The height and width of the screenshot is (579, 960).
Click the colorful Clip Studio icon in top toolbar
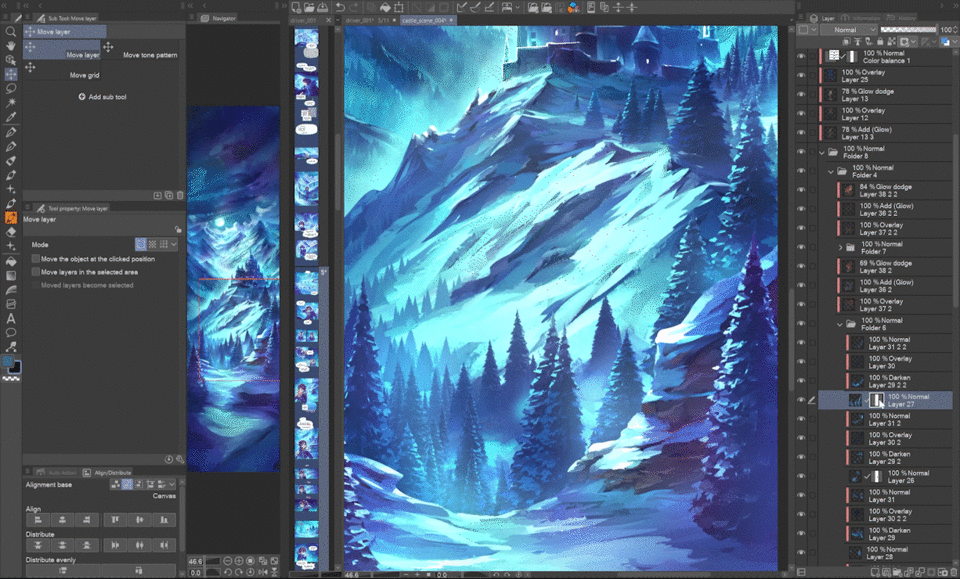573,7
